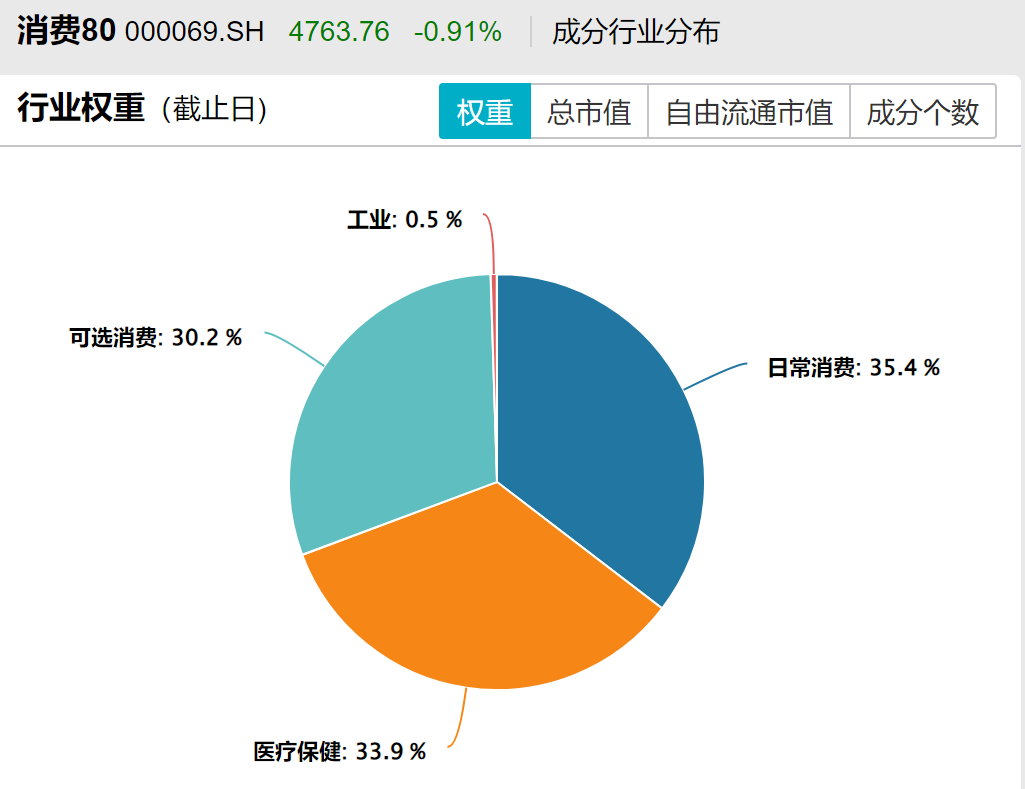Select the 权重 tab

pyautogui.click(x=485, y=112)
